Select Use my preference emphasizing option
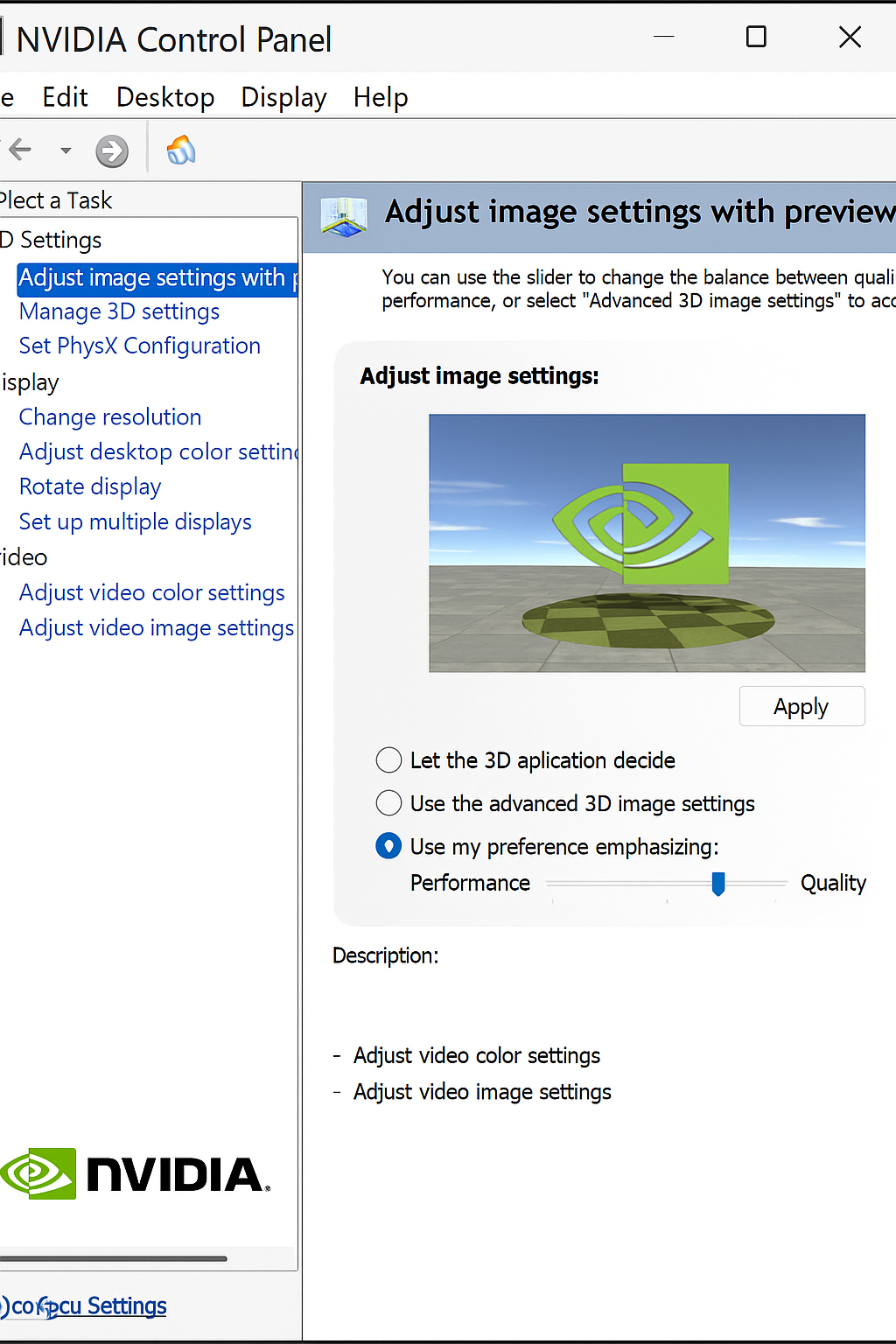Viewport: 896px width, 1344px height. click(388, 846)
